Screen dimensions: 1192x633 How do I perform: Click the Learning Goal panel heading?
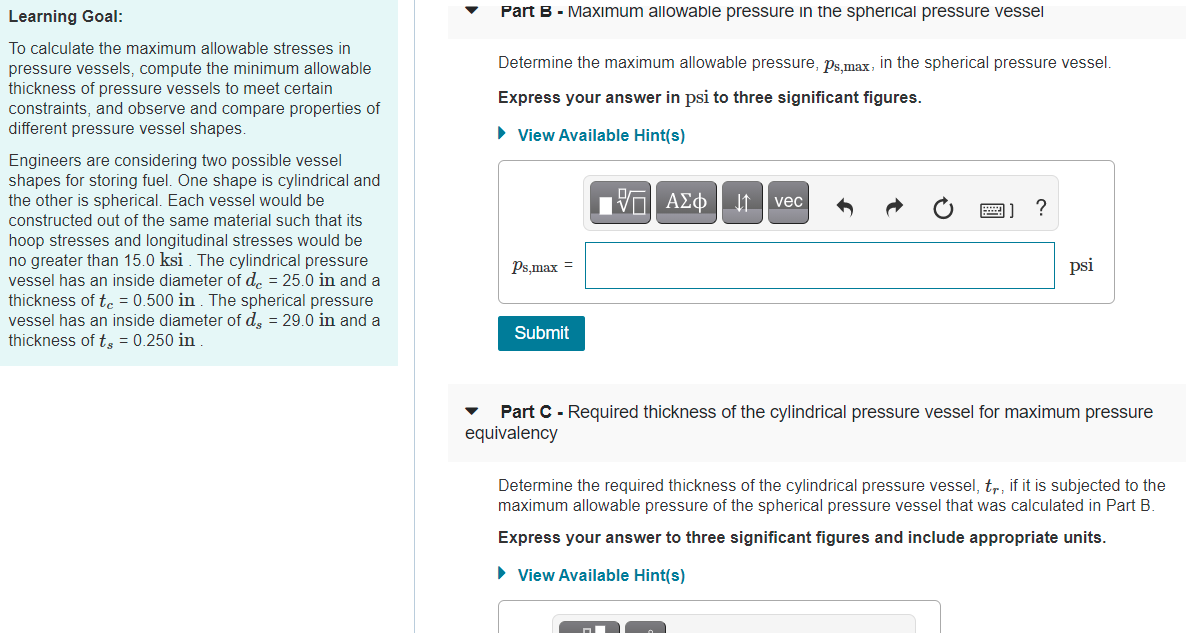(63, 17)
